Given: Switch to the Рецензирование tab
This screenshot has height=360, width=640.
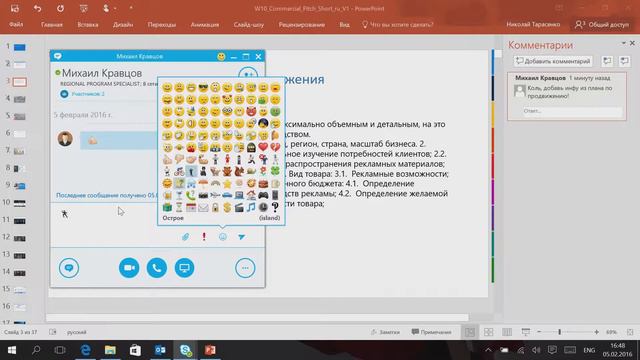Looking at the screenshot, I should point(302,24).
